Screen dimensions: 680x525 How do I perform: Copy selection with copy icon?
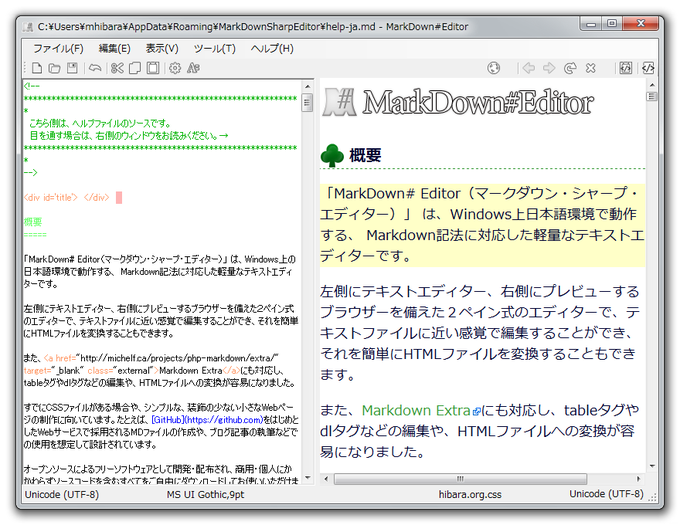pyautogui.click(x=135, y=68)
